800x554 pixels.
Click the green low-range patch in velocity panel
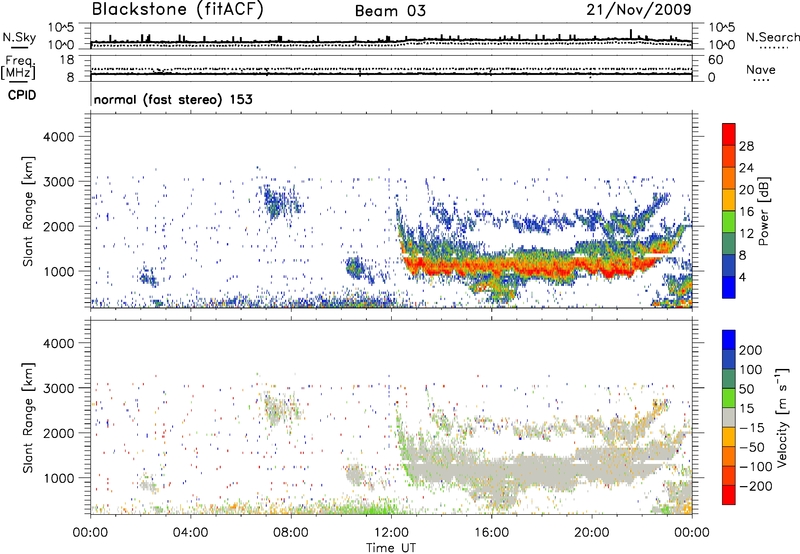[370, 508]
